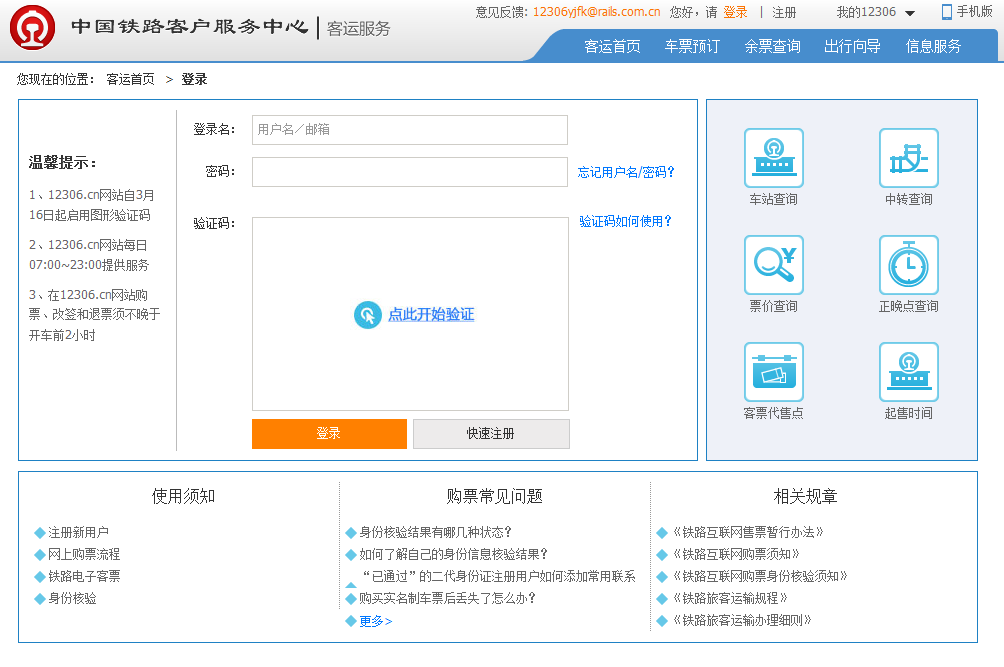
Task: Open 《铁路互联网购票须知》 regulation
Action: point(736,554)
